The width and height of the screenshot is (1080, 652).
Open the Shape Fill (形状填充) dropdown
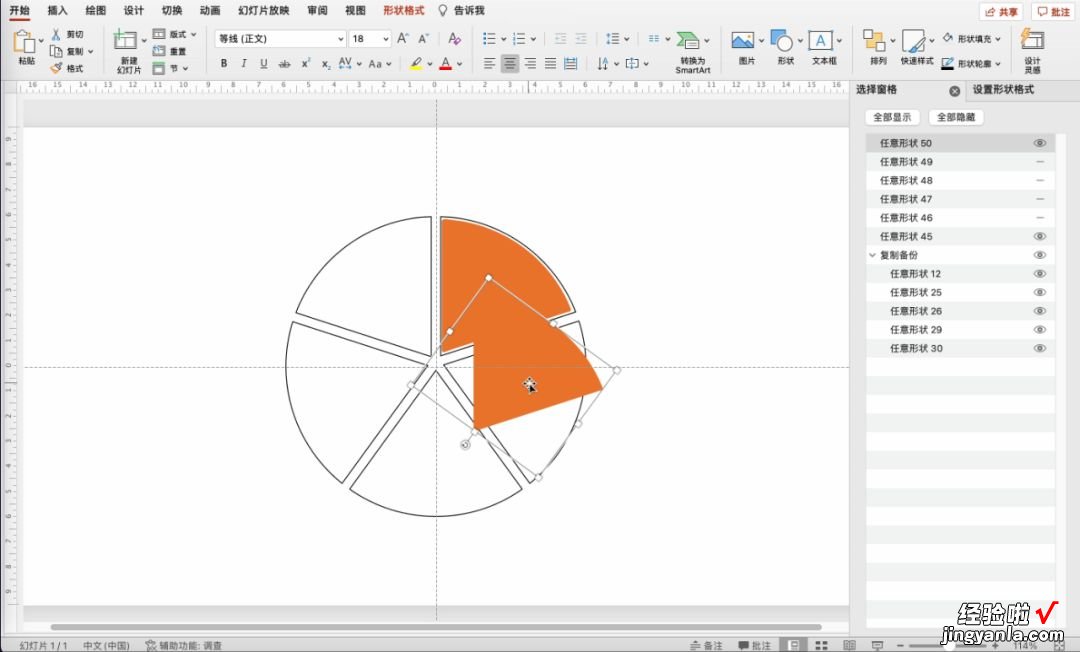click(x=971, y=39)
